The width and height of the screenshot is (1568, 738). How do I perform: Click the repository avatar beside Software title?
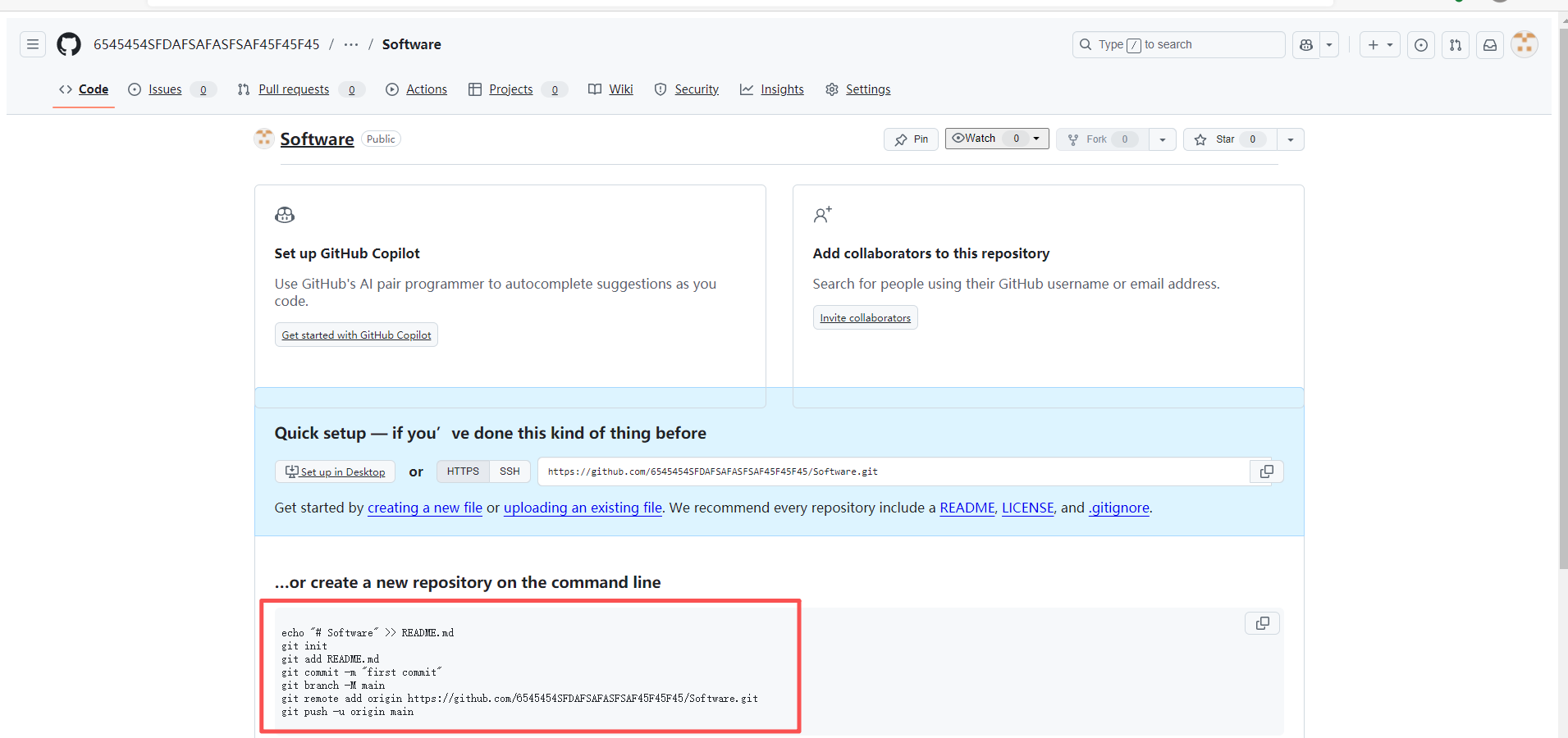[x=263, y=139]
